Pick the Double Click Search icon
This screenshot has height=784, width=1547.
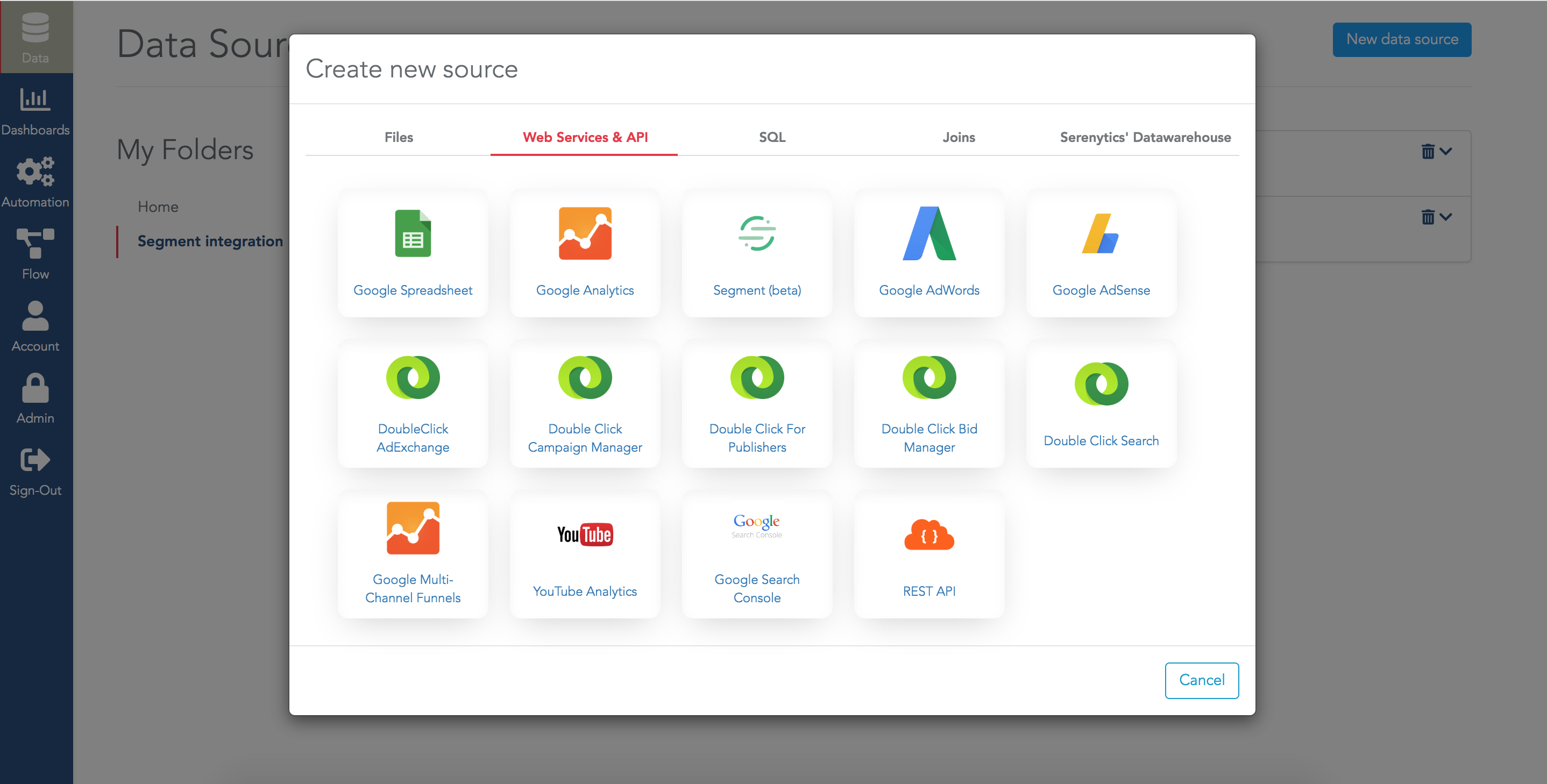click(1101, 383)
